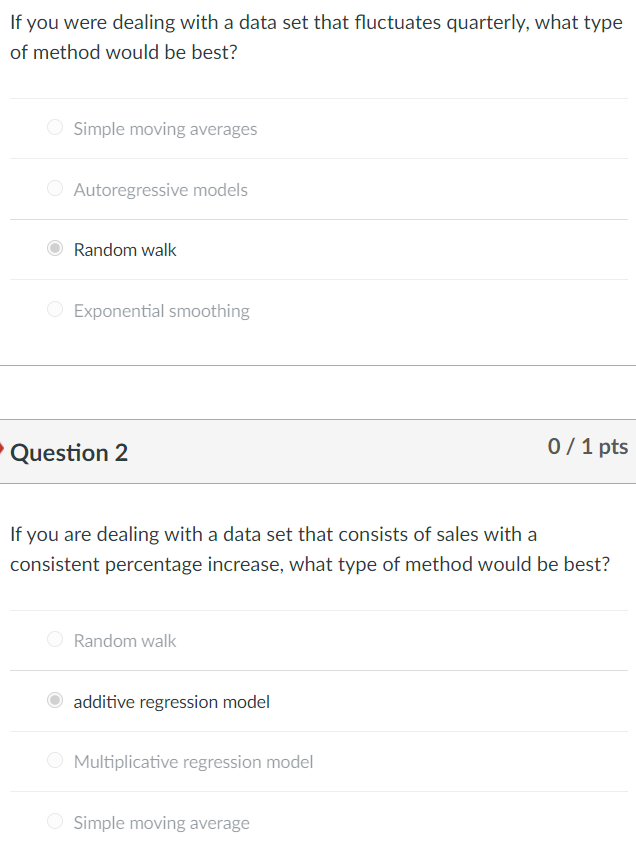Click the Question 2 heading
The height and width of the screenshot is (866, 636).
[69, 453]
